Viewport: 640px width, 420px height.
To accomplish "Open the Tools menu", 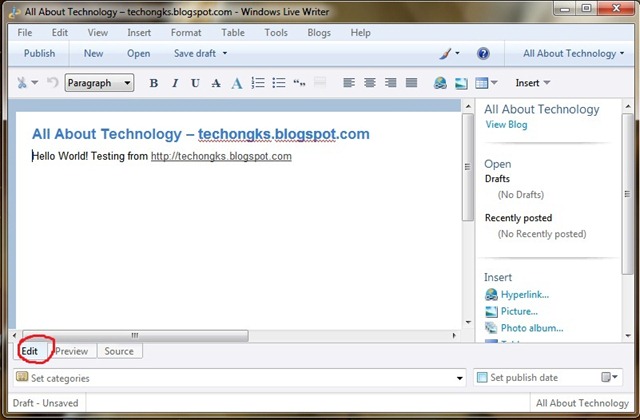I will pyautogui.click(x=276, y=33).
